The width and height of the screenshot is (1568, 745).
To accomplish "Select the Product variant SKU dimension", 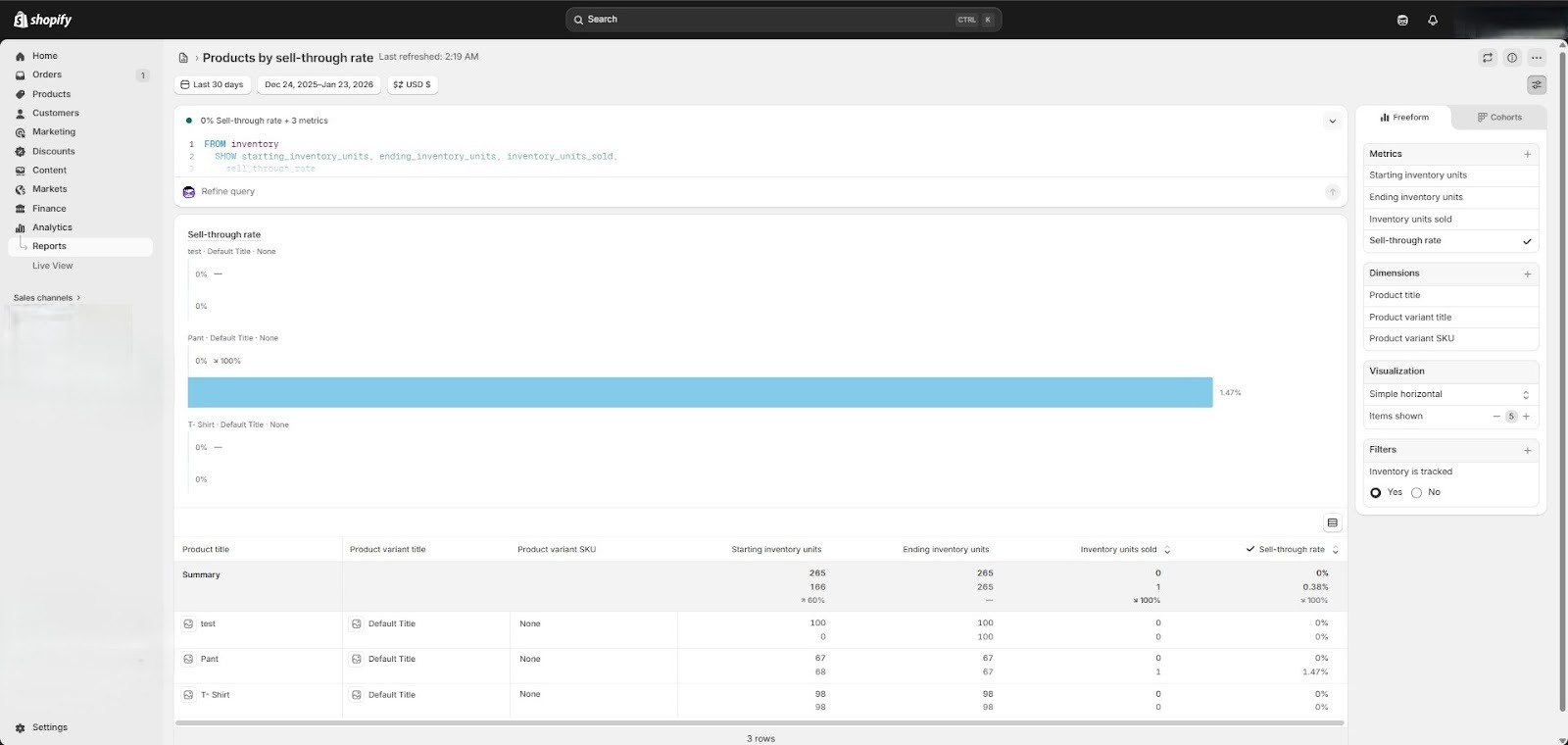I will (x=1450, y=339).
